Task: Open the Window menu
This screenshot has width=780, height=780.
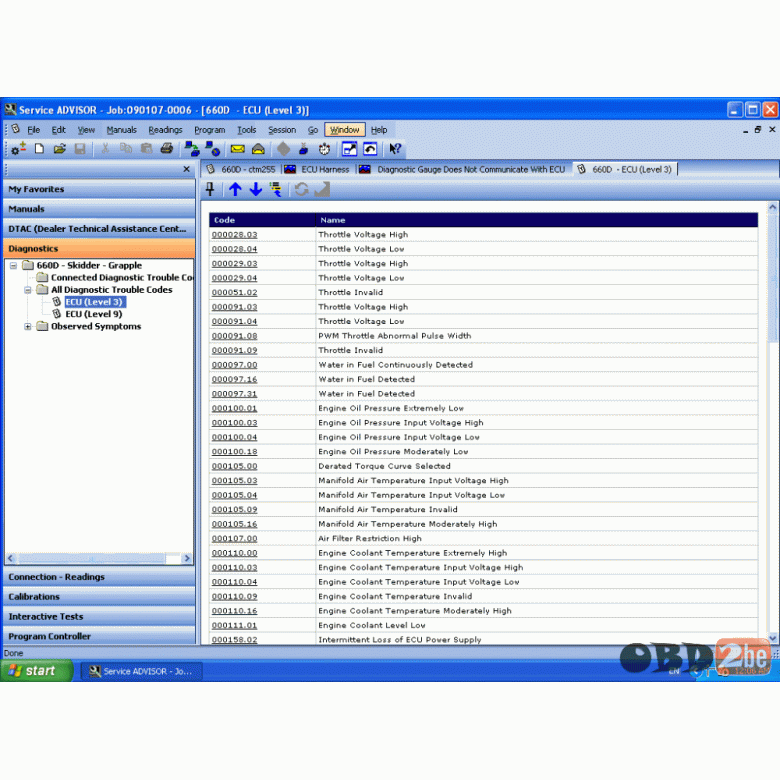Action: [344, 130]
